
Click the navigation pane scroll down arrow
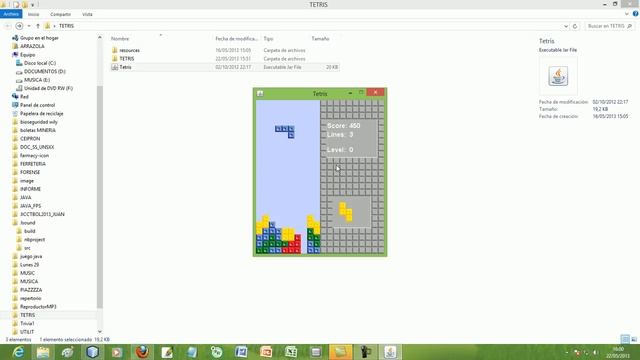click(x=100, y=331)
